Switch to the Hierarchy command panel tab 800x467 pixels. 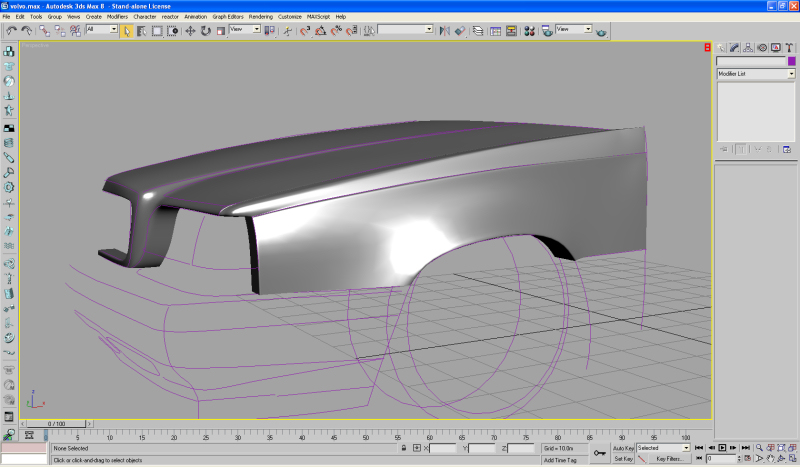748,48
